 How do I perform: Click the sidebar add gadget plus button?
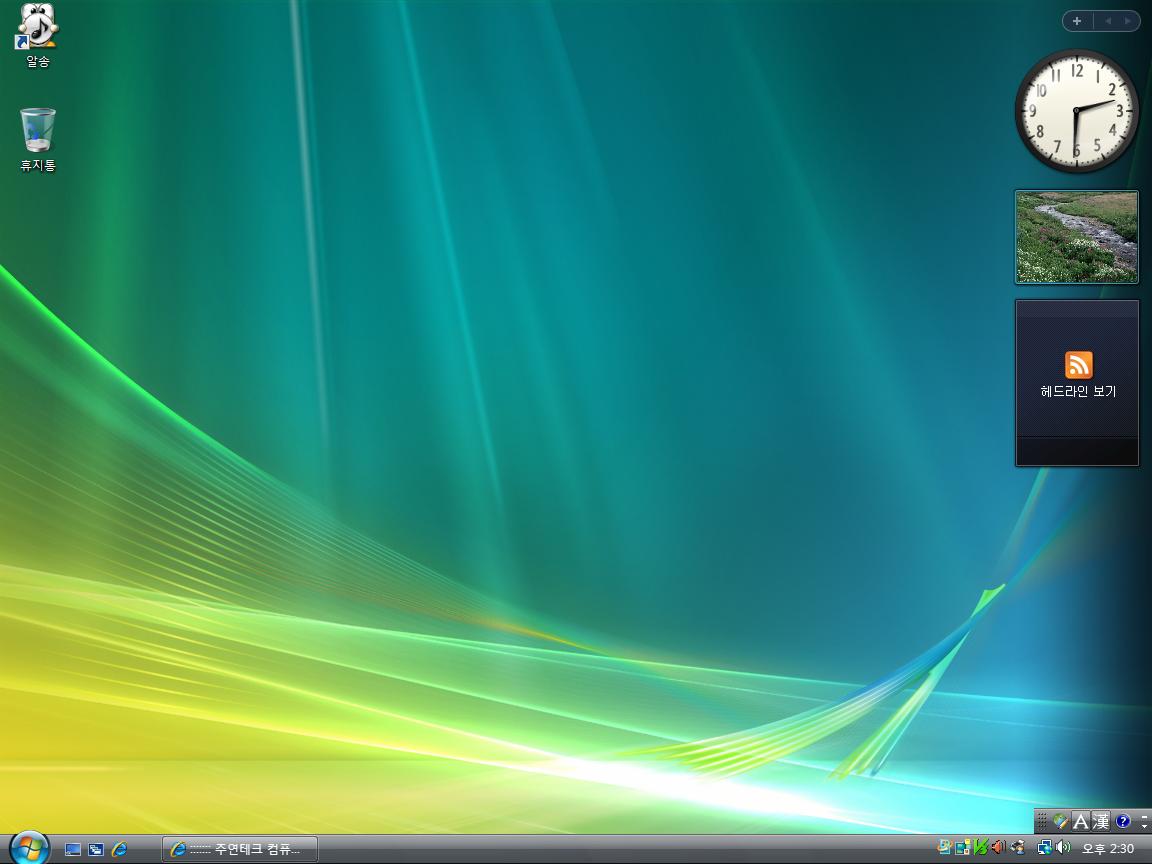point(1077,21)
